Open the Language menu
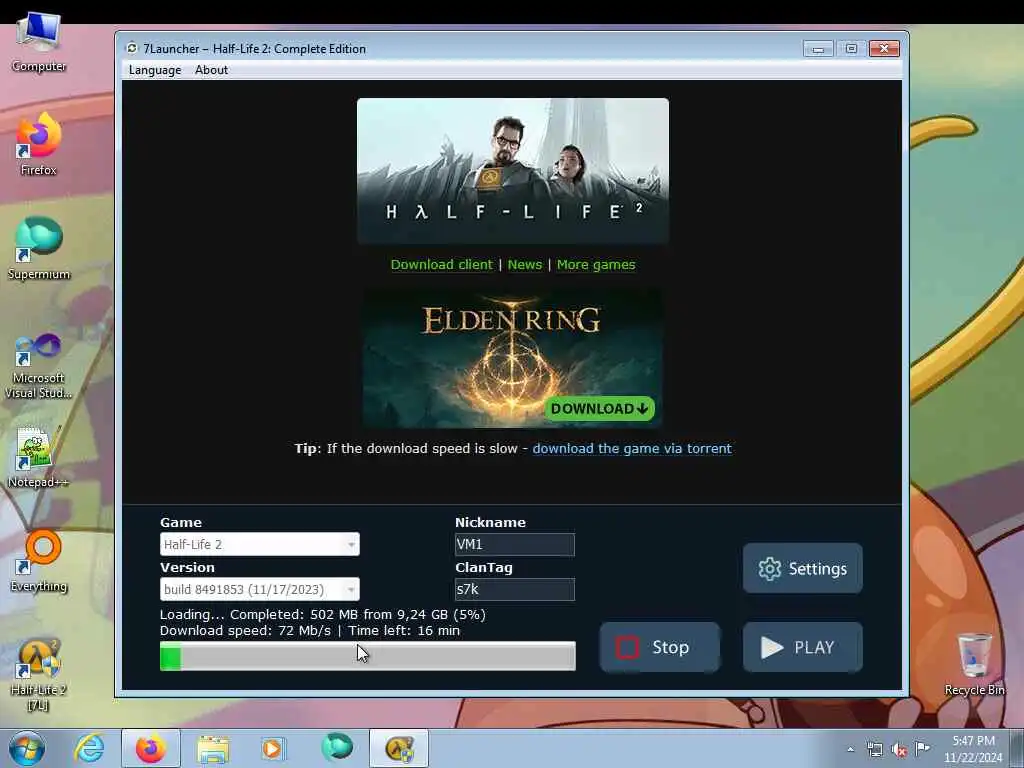 pos(155,70)
